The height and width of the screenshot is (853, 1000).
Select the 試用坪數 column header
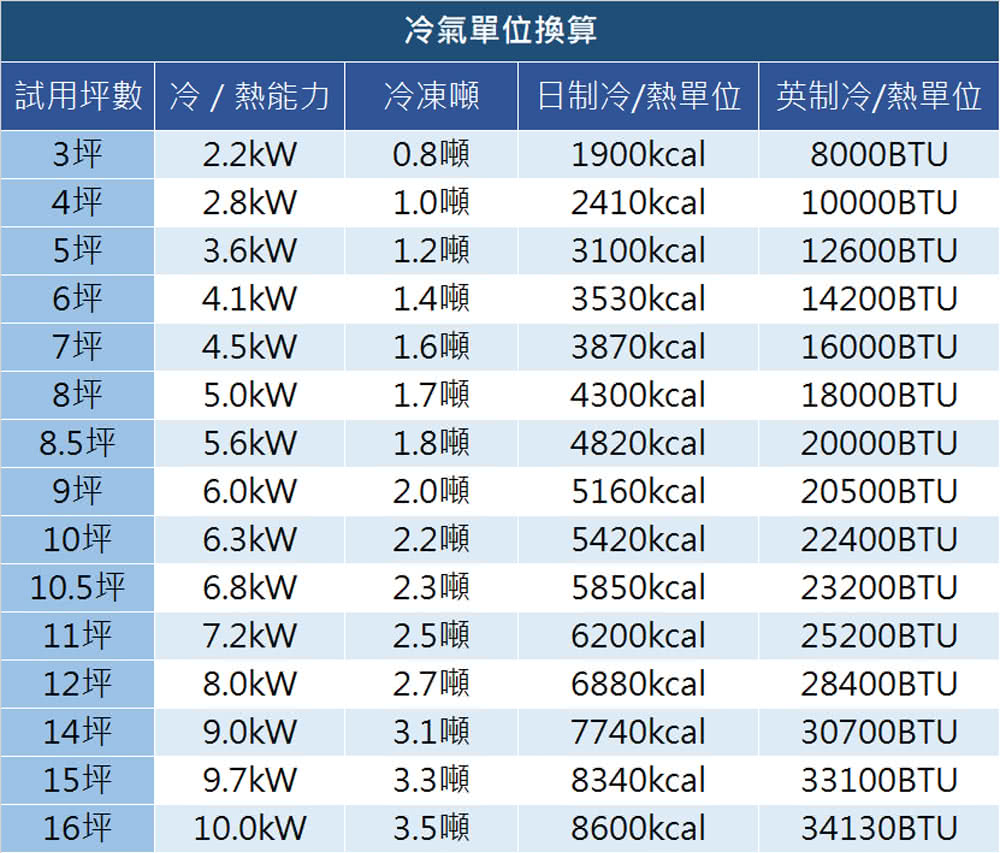[77, 95]
